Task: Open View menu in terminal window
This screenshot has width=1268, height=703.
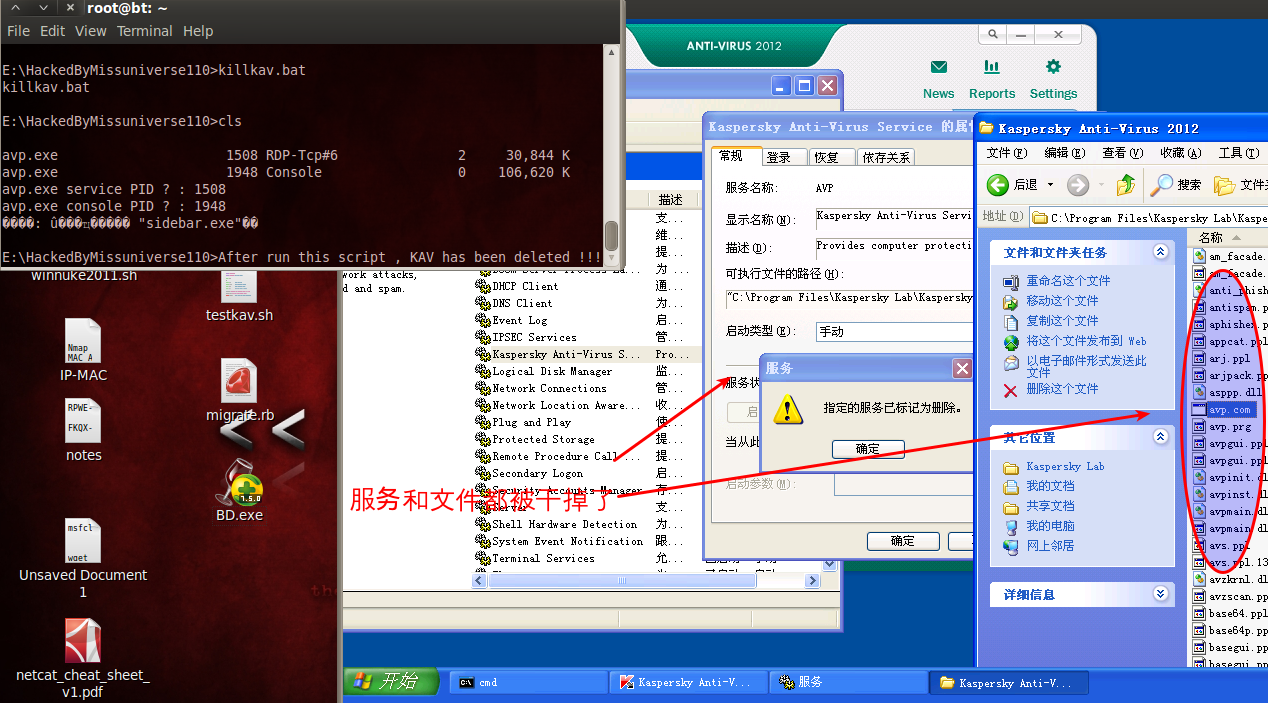Action: tap(91, 31)
